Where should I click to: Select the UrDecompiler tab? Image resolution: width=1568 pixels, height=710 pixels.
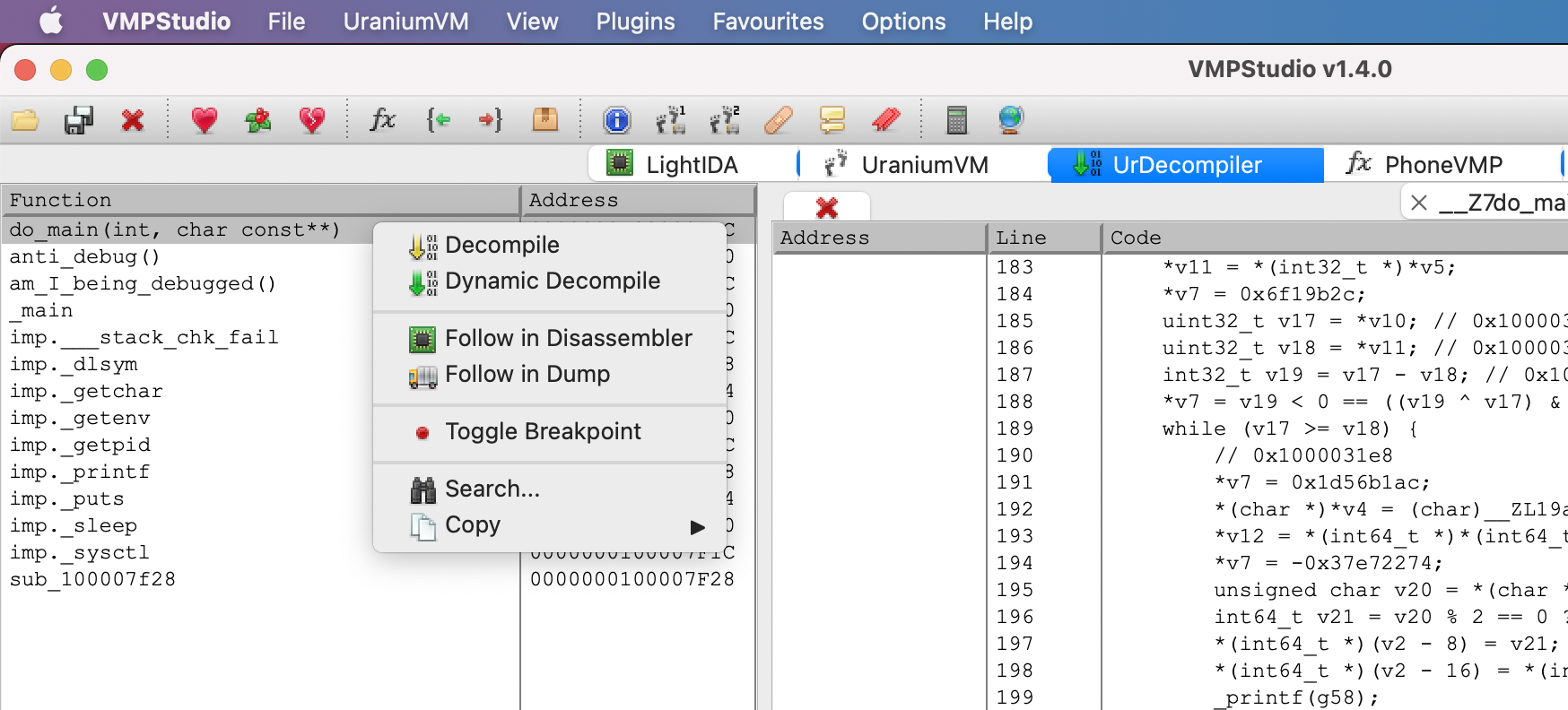(1186, 164)
